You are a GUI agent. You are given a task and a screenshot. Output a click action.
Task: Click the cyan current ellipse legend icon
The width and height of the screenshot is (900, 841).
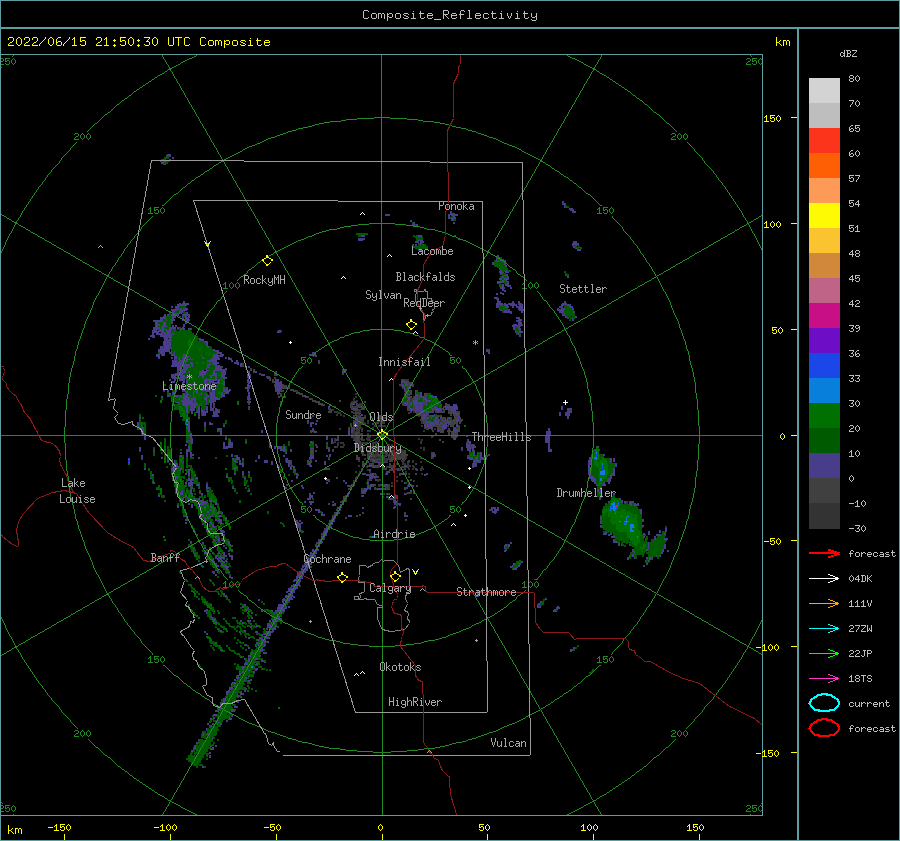click(x=824, y=703)
